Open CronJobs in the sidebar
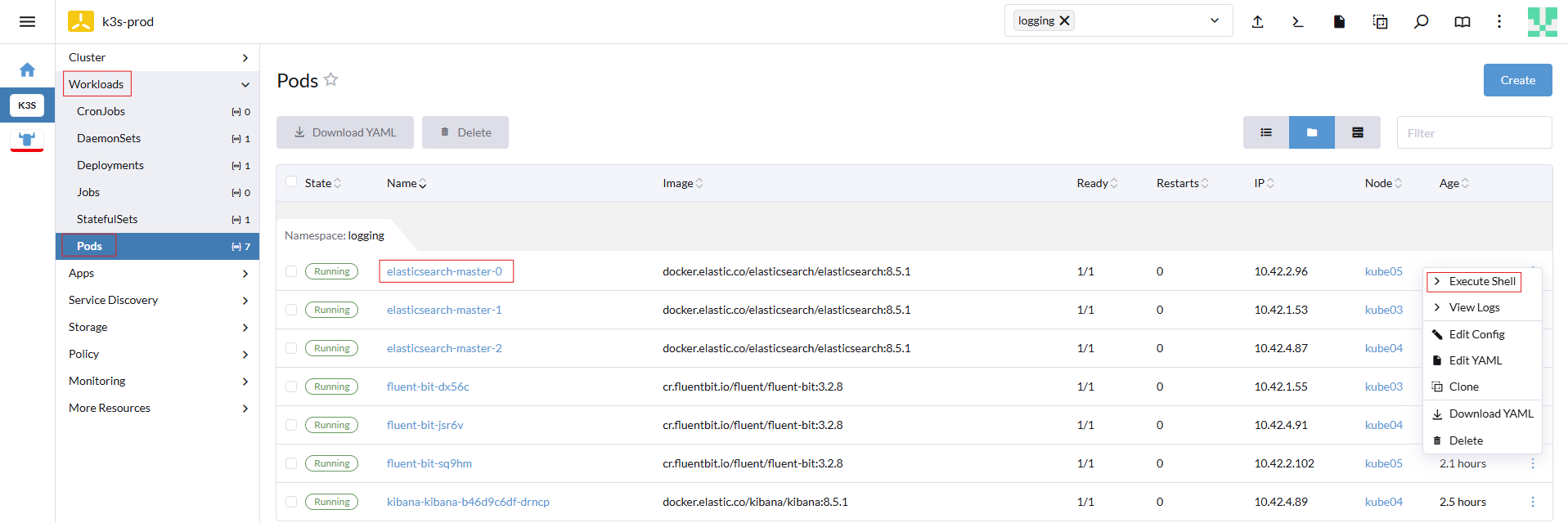This screenshot has width=1568, height=523. click(157, 111)
